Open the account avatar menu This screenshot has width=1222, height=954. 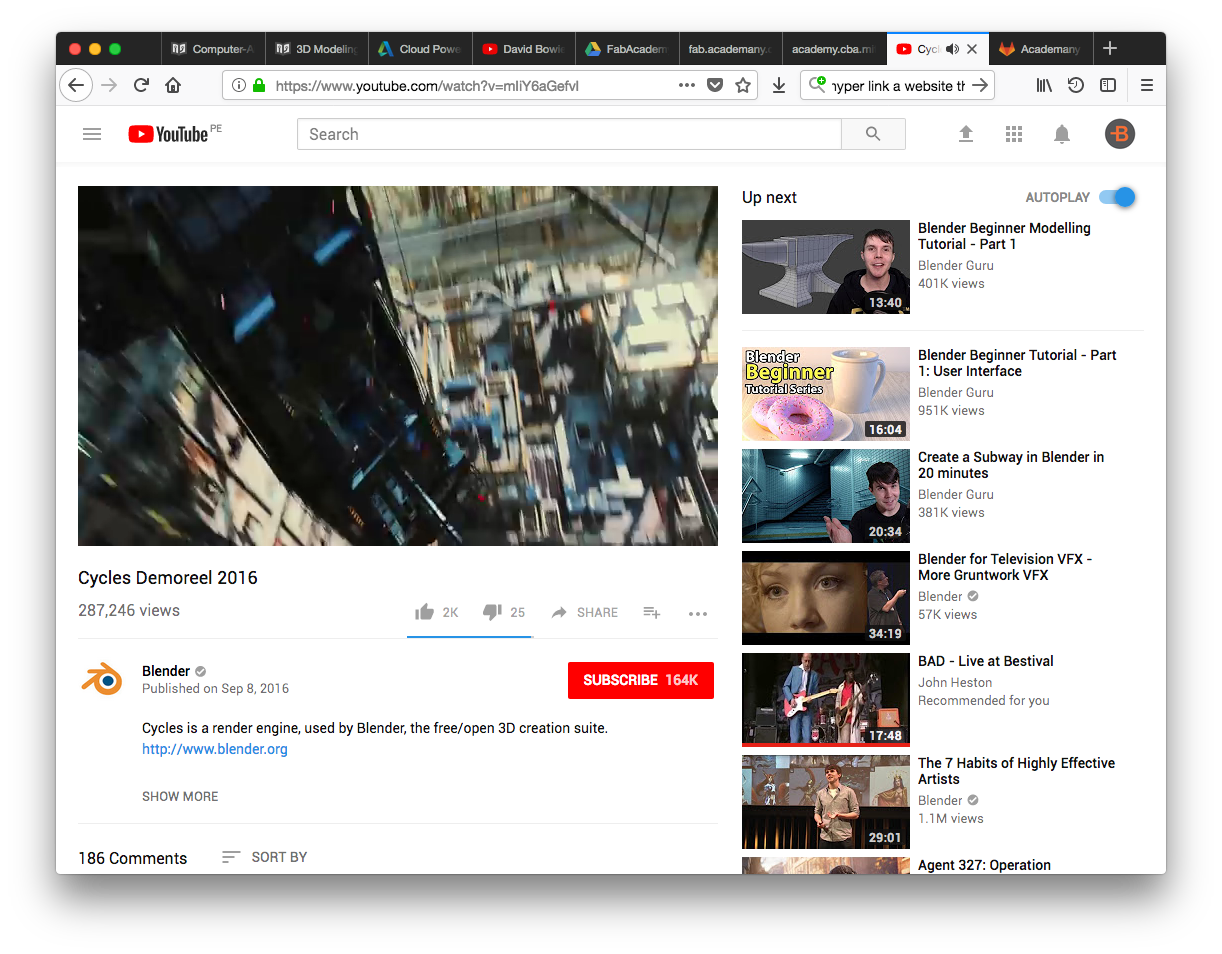(1120, 134)
